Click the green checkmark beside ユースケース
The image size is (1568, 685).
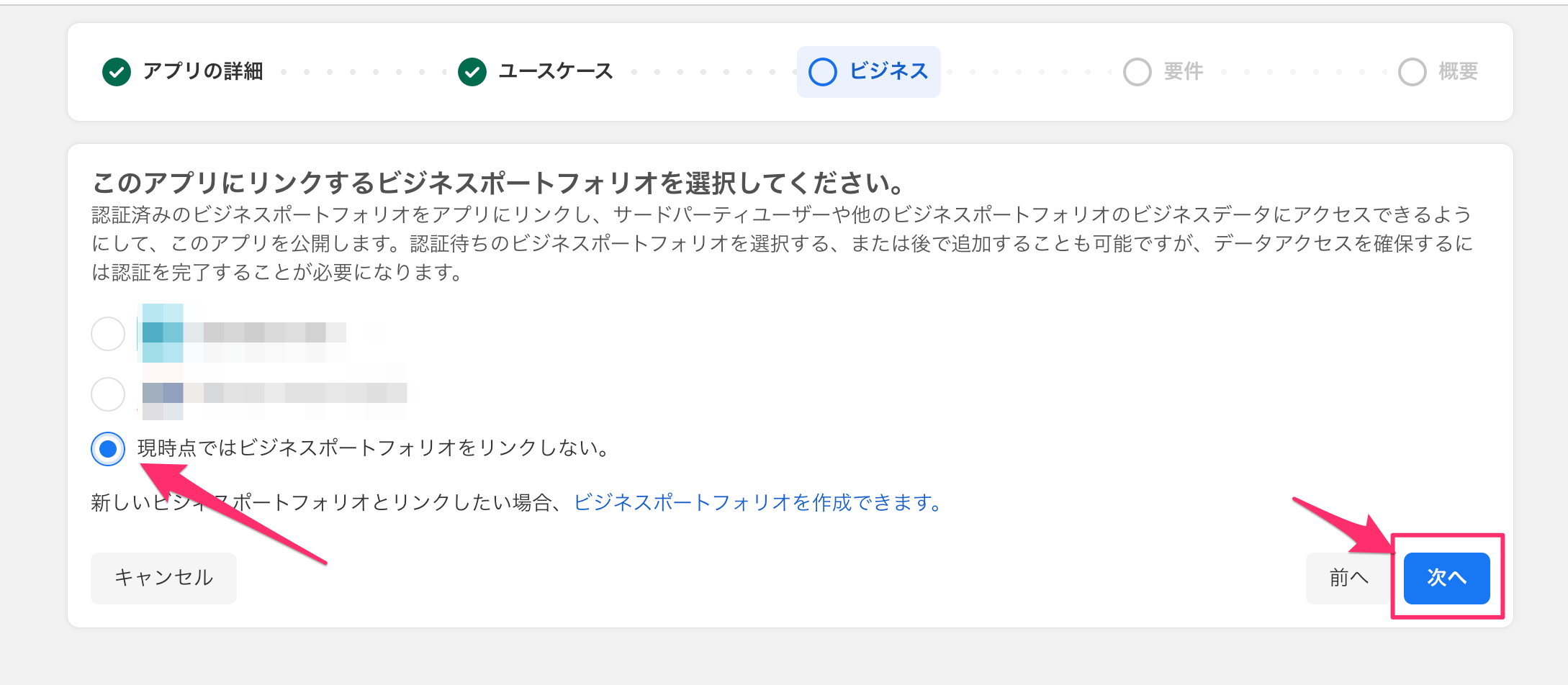(x=472, y=72)
